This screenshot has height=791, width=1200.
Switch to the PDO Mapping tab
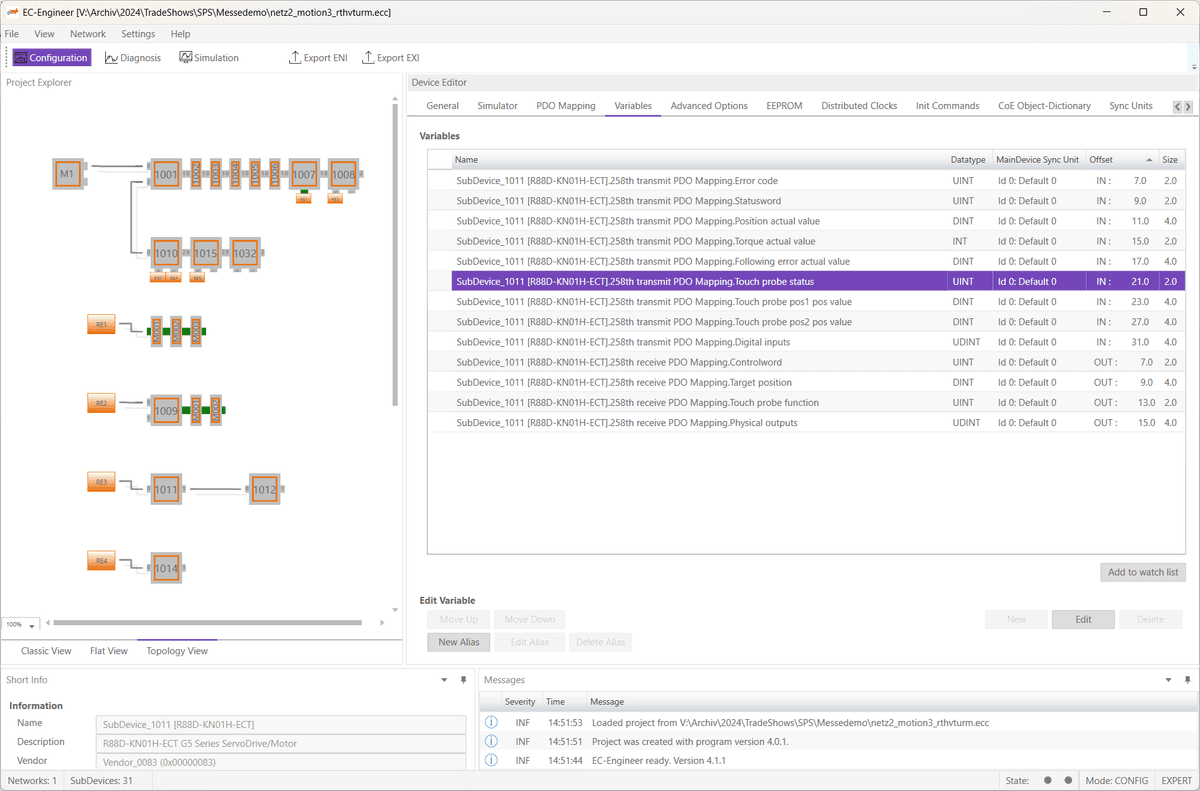point(565,106)
